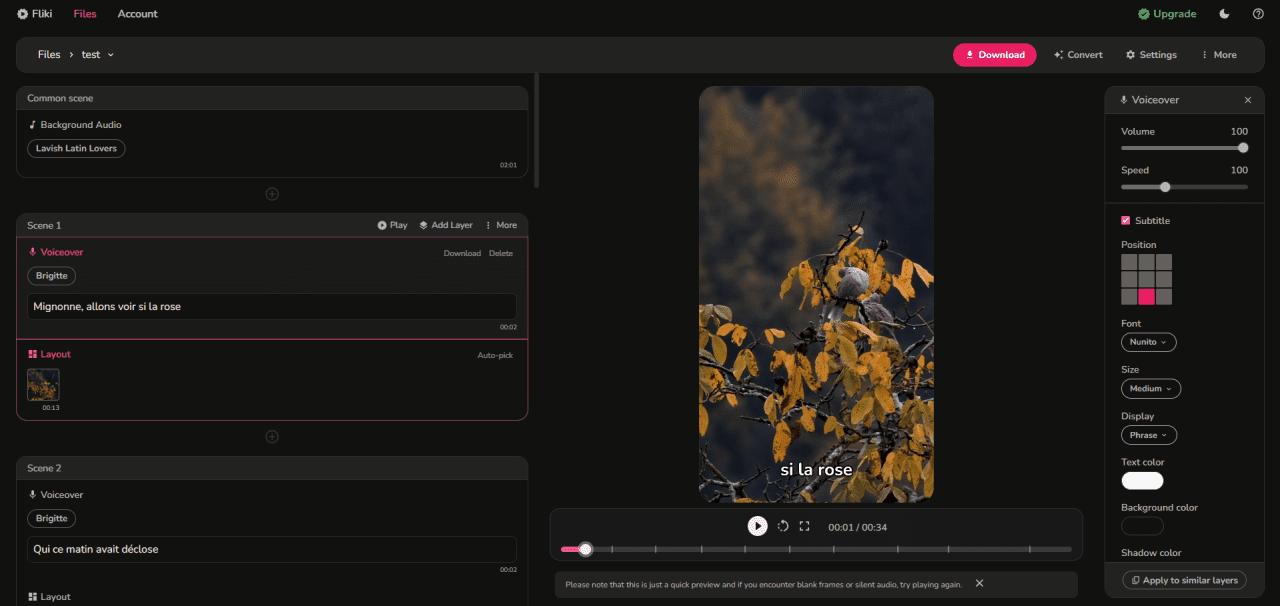
Task: Download Scene 1 voiceover
Action: [x=462, y=253]
